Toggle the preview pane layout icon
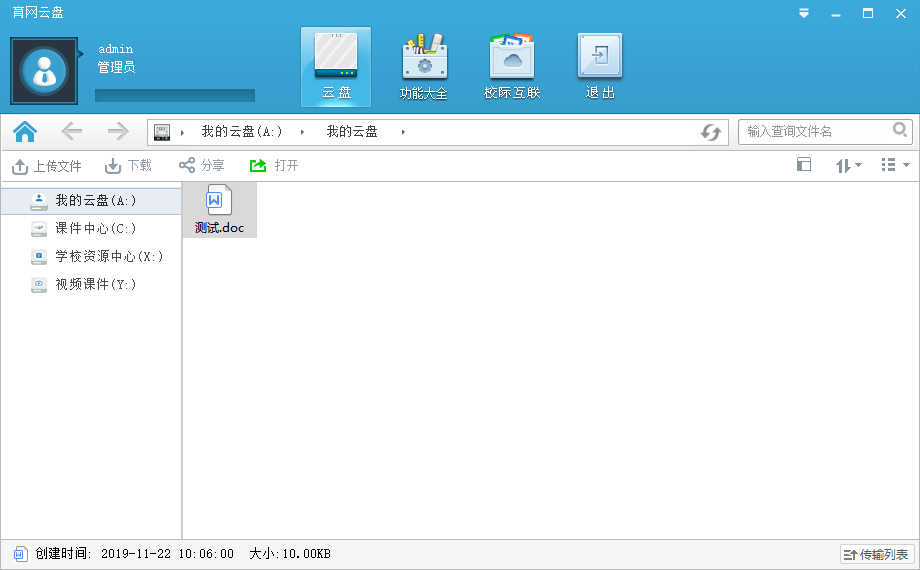 click(804, 165)
